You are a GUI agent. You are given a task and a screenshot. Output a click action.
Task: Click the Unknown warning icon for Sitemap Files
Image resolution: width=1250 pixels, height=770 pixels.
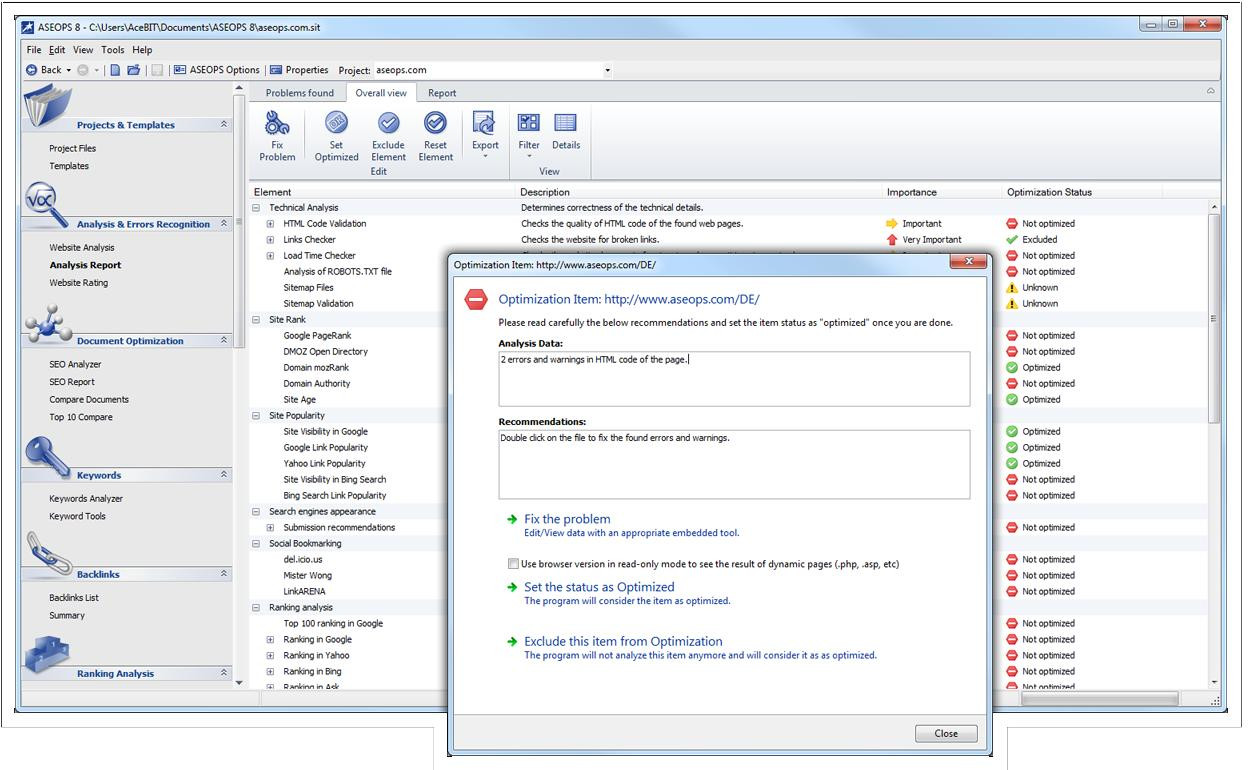(x=1012, y=288)
